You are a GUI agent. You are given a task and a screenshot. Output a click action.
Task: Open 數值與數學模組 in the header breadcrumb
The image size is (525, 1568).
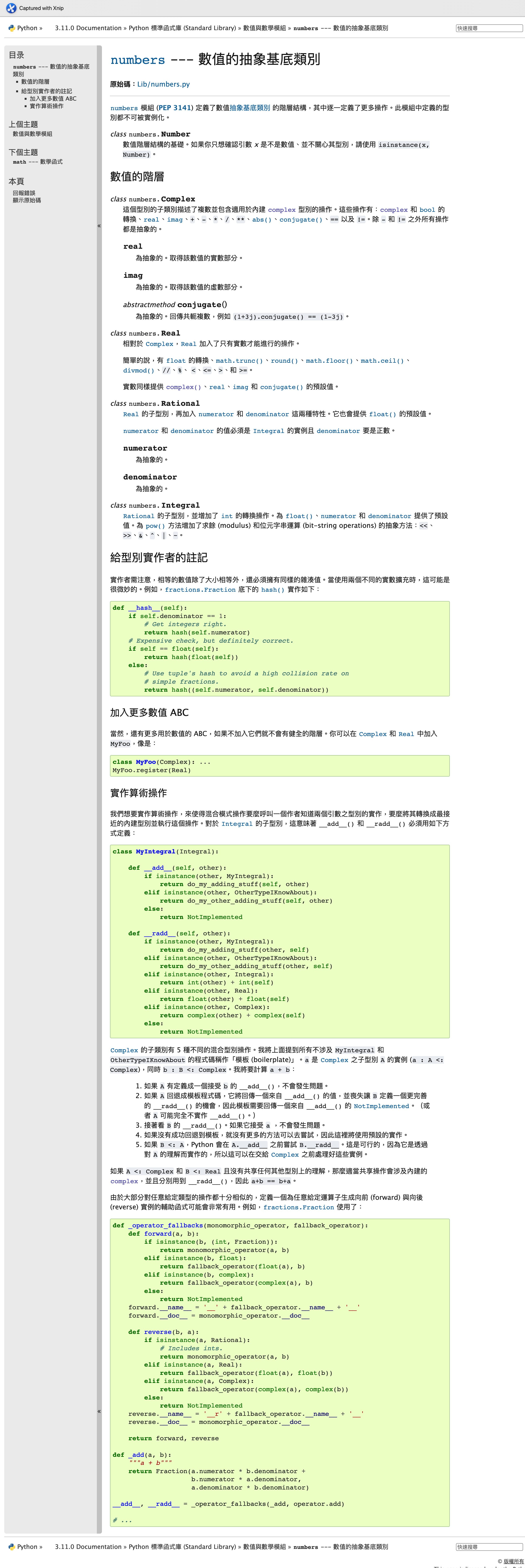pyautogui.click(x=264, y=28)
